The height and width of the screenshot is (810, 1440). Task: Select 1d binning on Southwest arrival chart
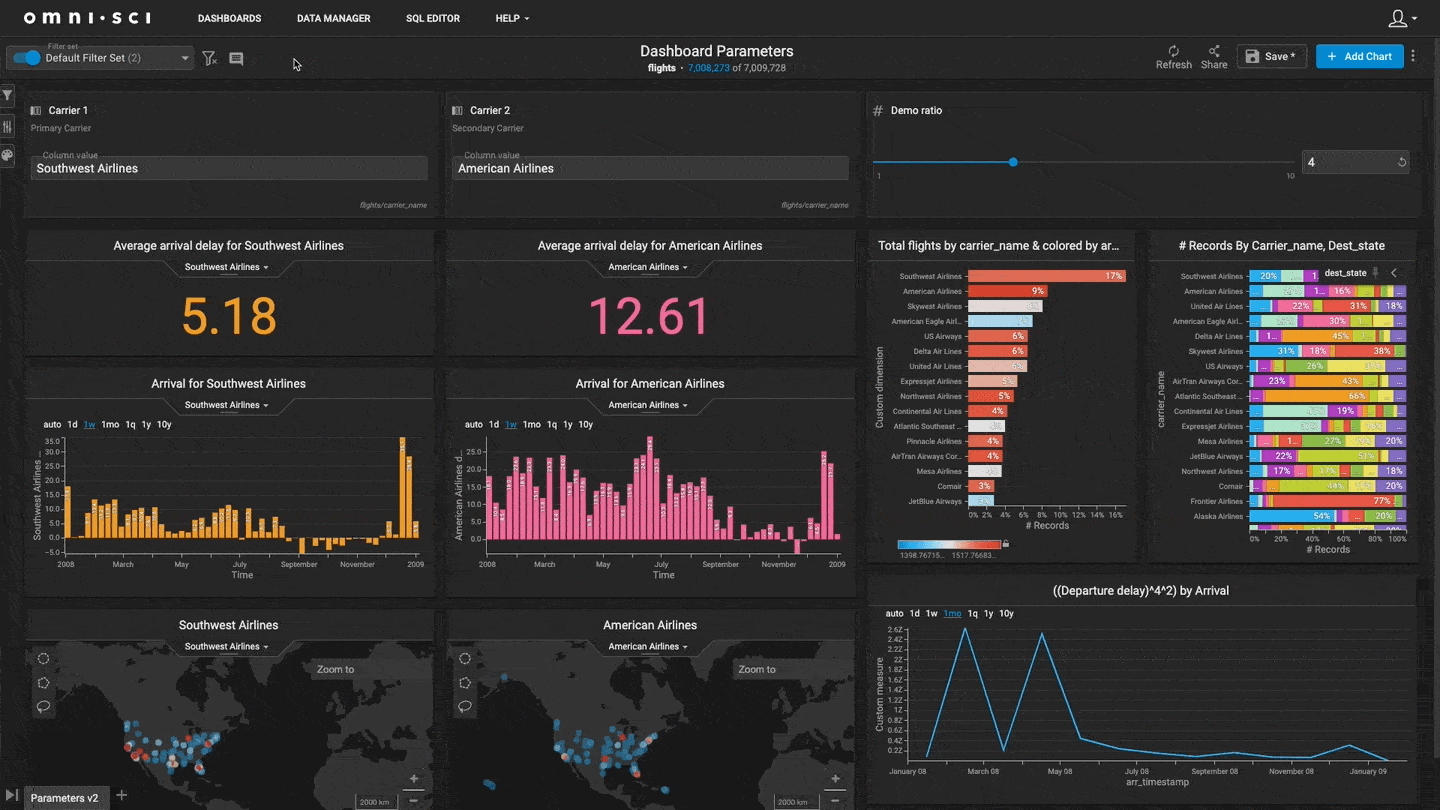(x=72, y=424)
